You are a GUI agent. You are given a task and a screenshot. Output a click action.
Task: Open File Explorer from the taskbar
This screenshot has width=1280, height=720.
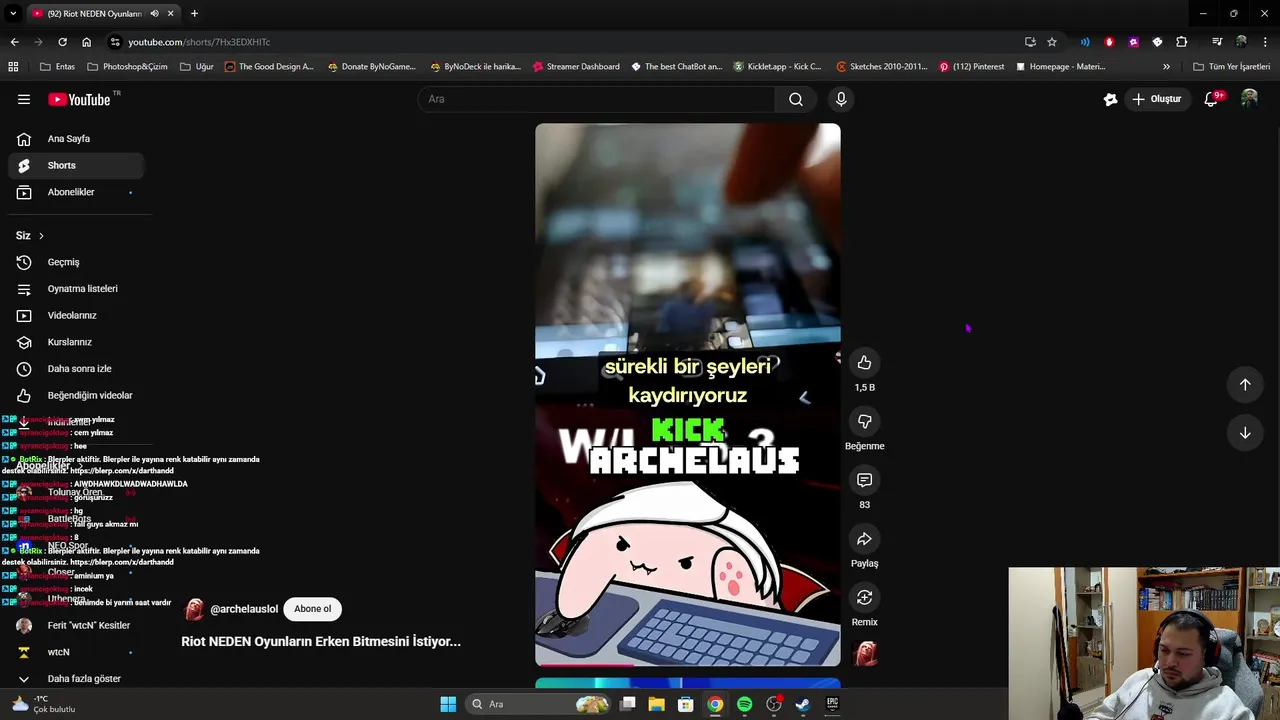pyautogui.click(x=656, y=704)
